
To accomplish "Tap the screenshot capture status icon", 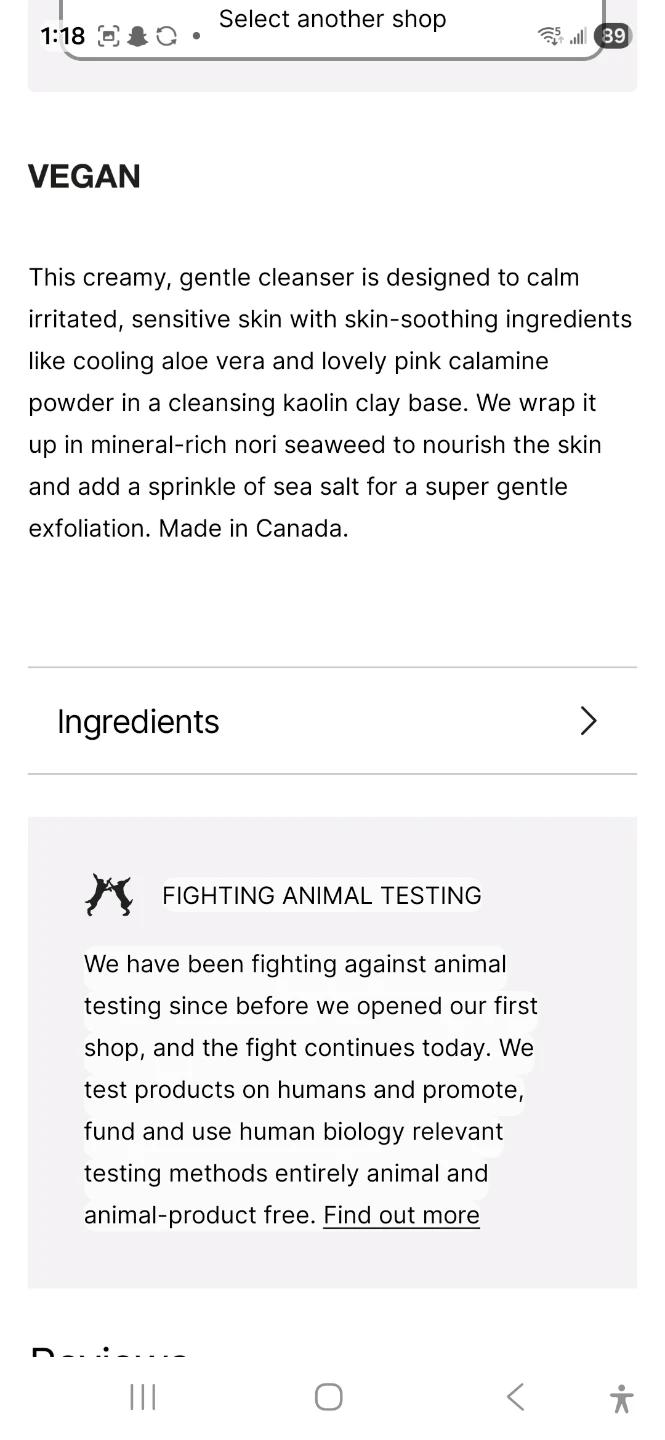I will (x=109, y=37).
